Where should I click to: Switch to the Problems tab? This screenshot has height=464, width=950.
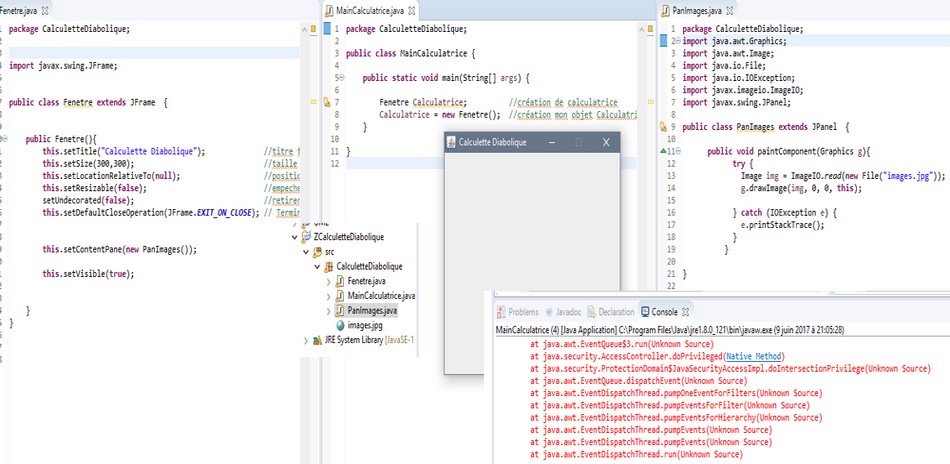[524, 312]
